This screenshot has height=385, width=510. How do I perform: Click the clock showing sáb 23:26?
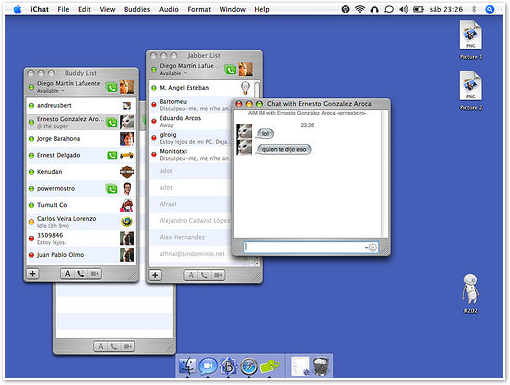coord(446,9)
